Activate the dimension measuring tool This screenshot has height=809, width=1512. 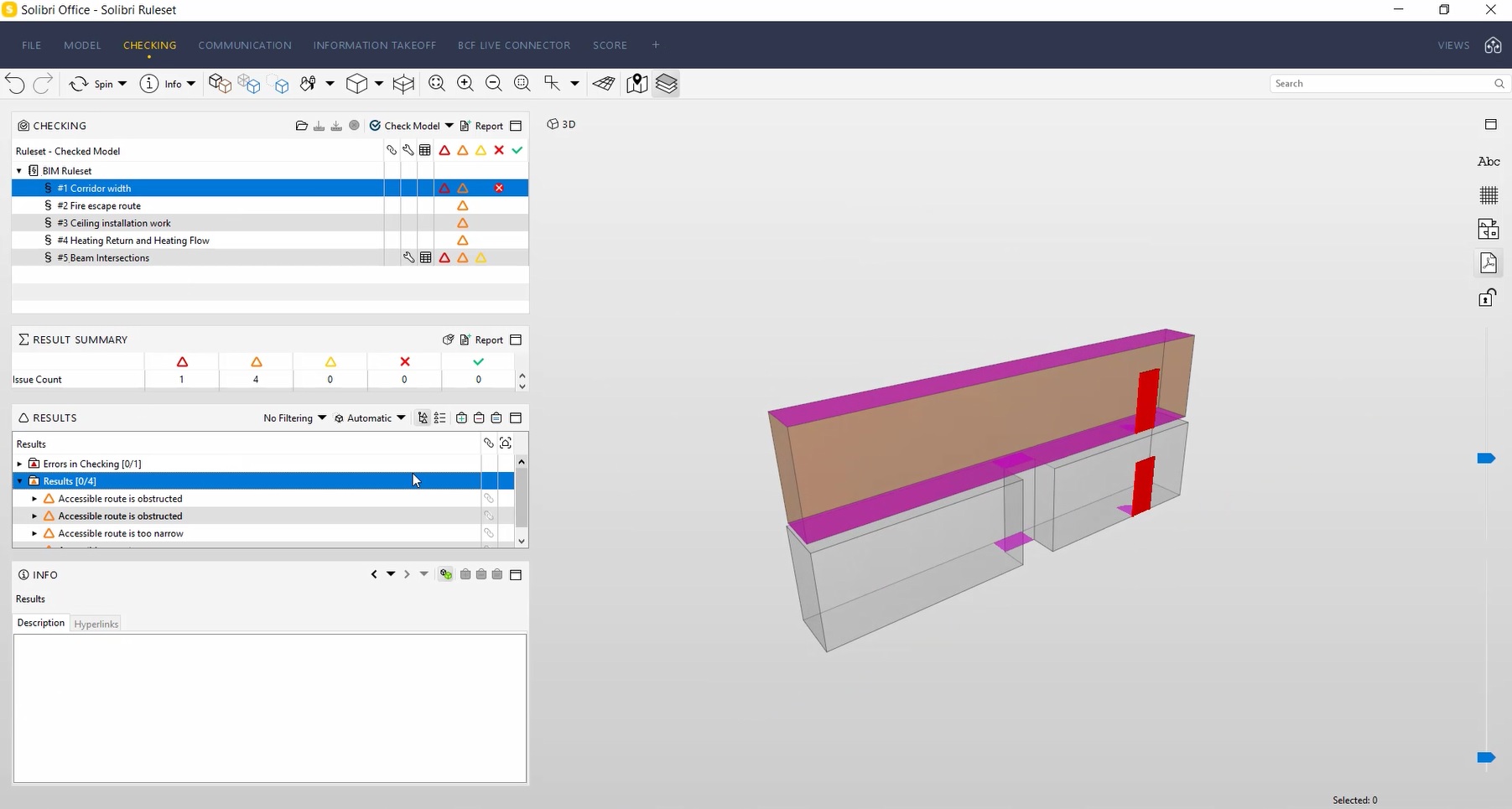pos(552,84)
